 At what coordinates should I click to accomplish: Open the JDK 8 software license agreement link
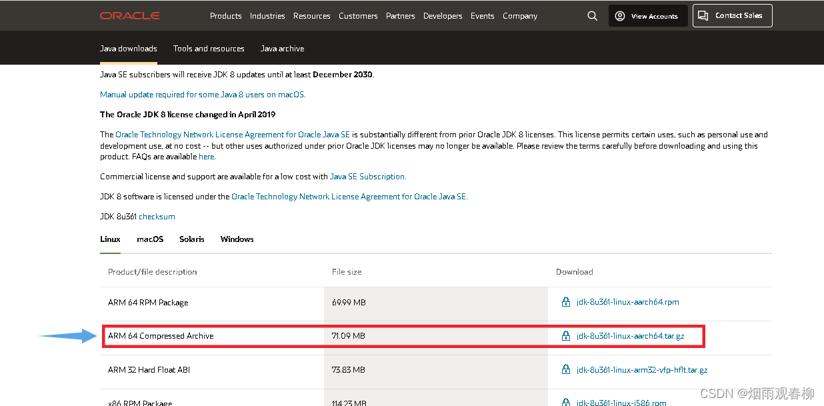[349, 196]
